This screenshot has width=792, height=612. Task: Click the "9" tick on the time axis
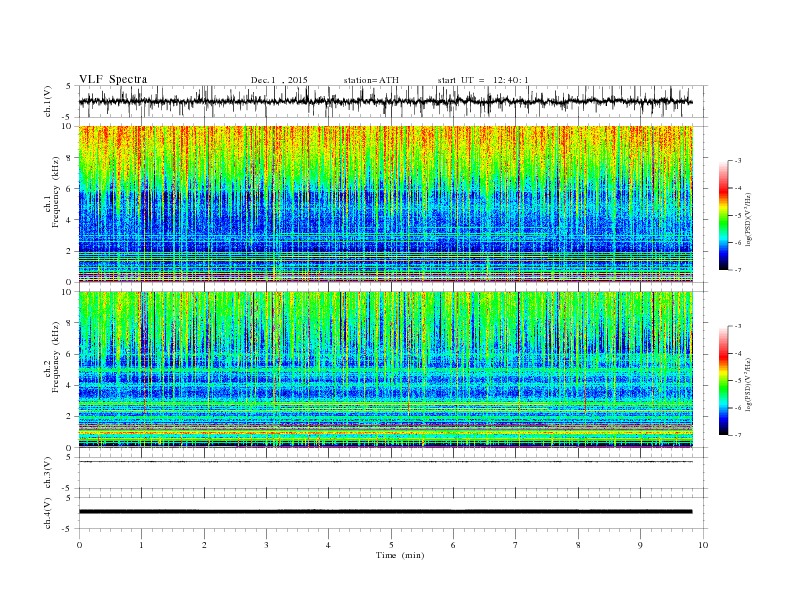640,545
